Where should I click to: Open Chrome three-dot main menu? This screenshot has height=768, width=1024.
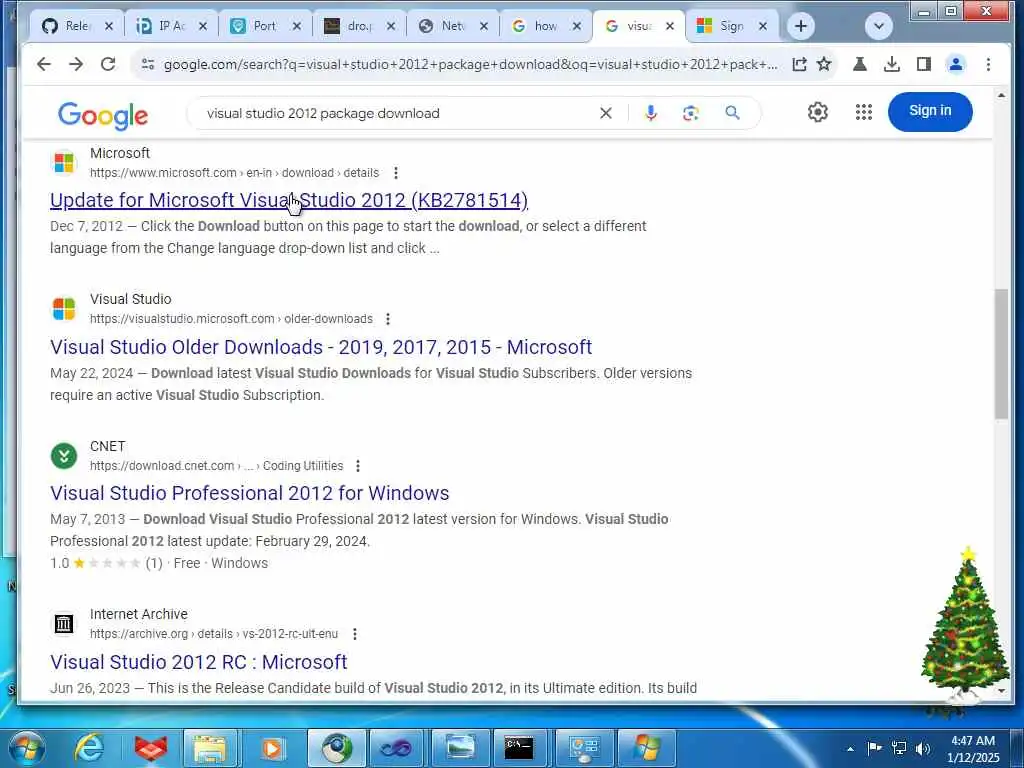988,64
